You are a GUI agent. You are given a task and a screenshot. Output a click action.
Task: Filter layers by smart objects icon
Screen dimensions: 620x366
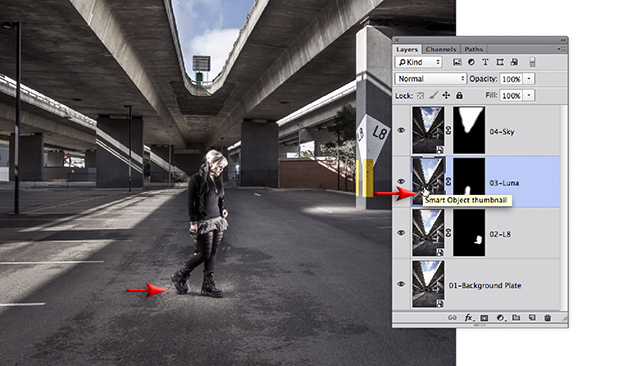[x=514, y=62]
